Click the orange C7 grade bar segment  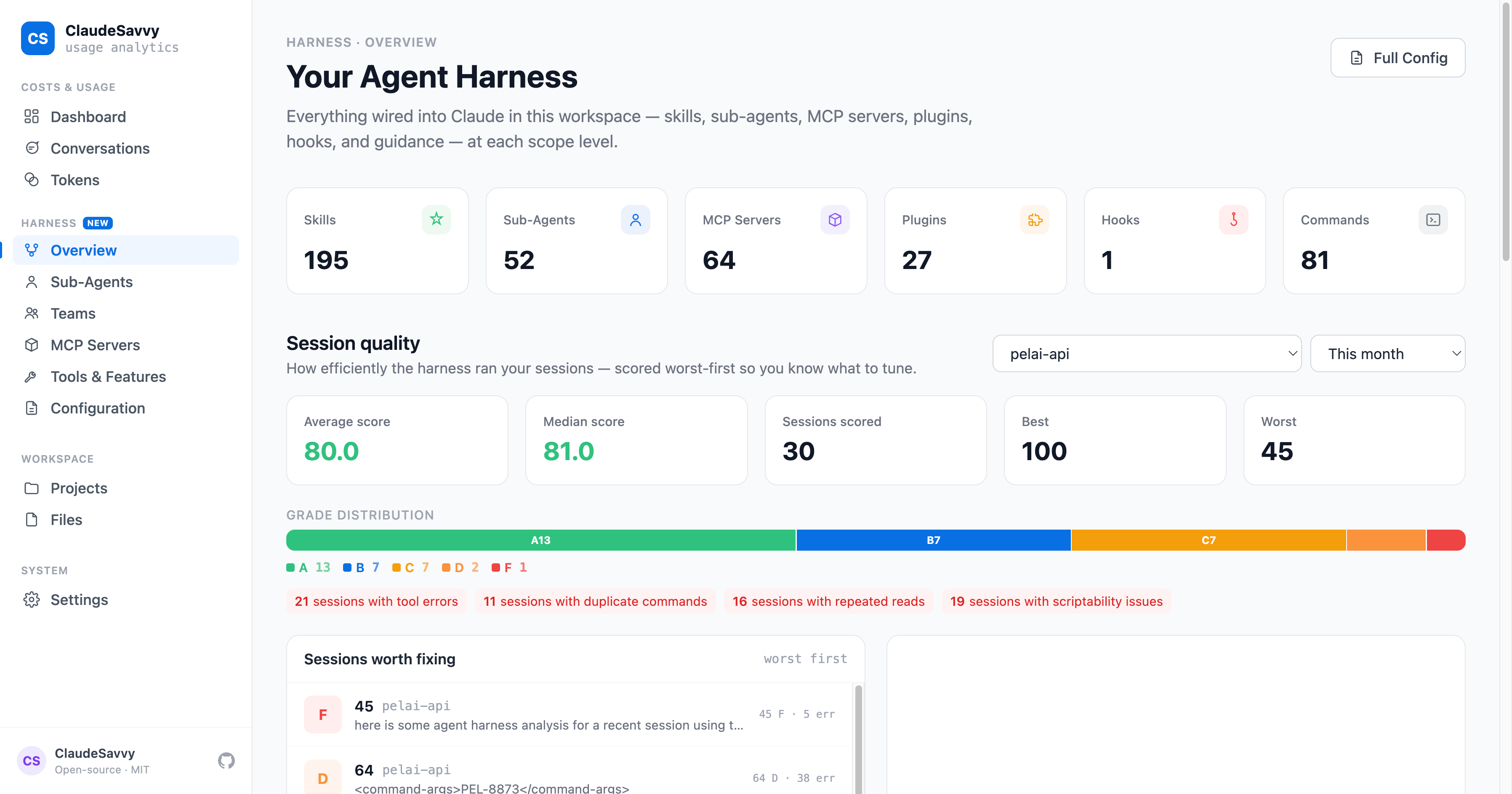[1209, 540]
